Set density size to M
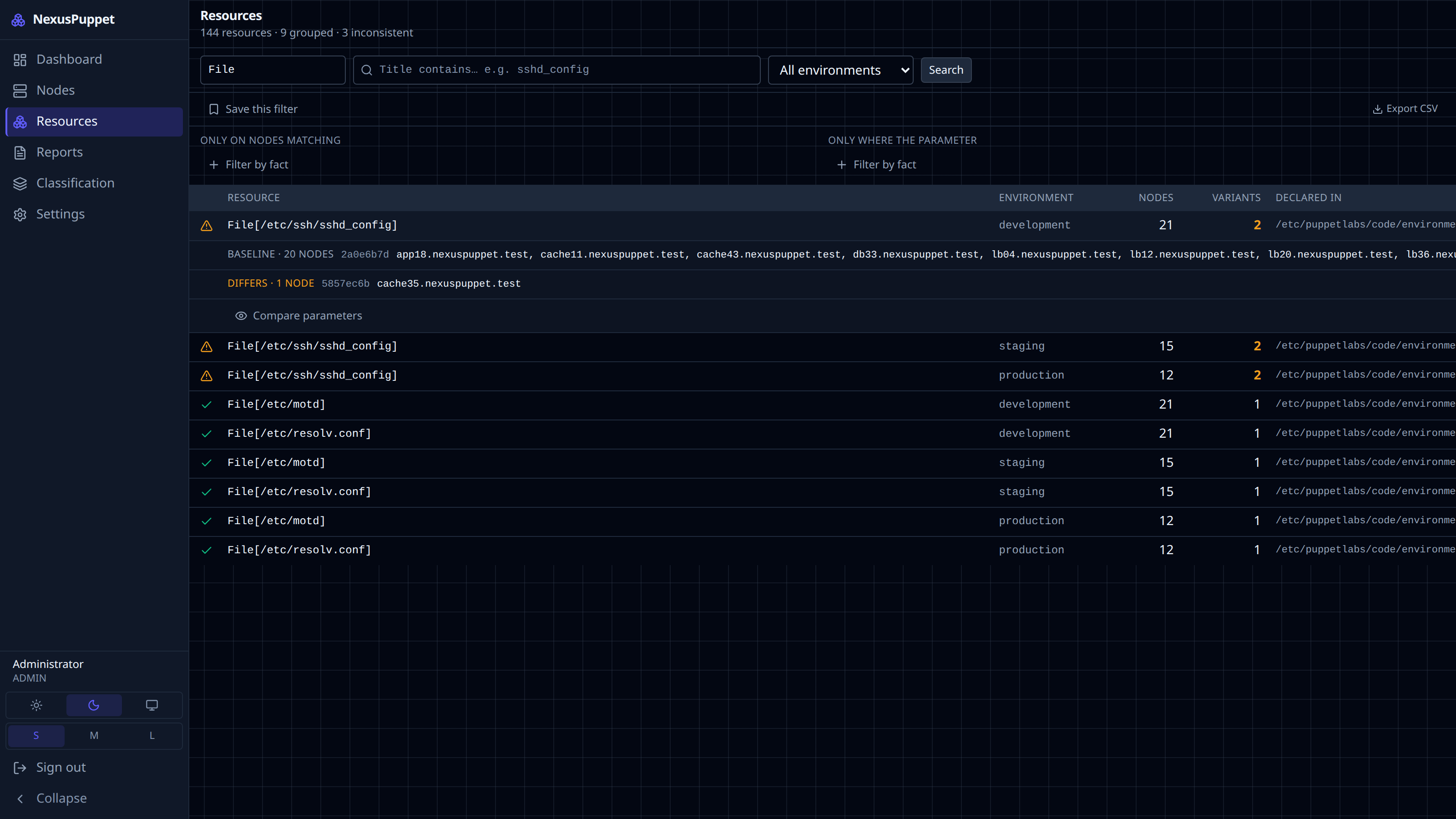The width and height of the screenshot is (1456, 819). tap(94, 736)
